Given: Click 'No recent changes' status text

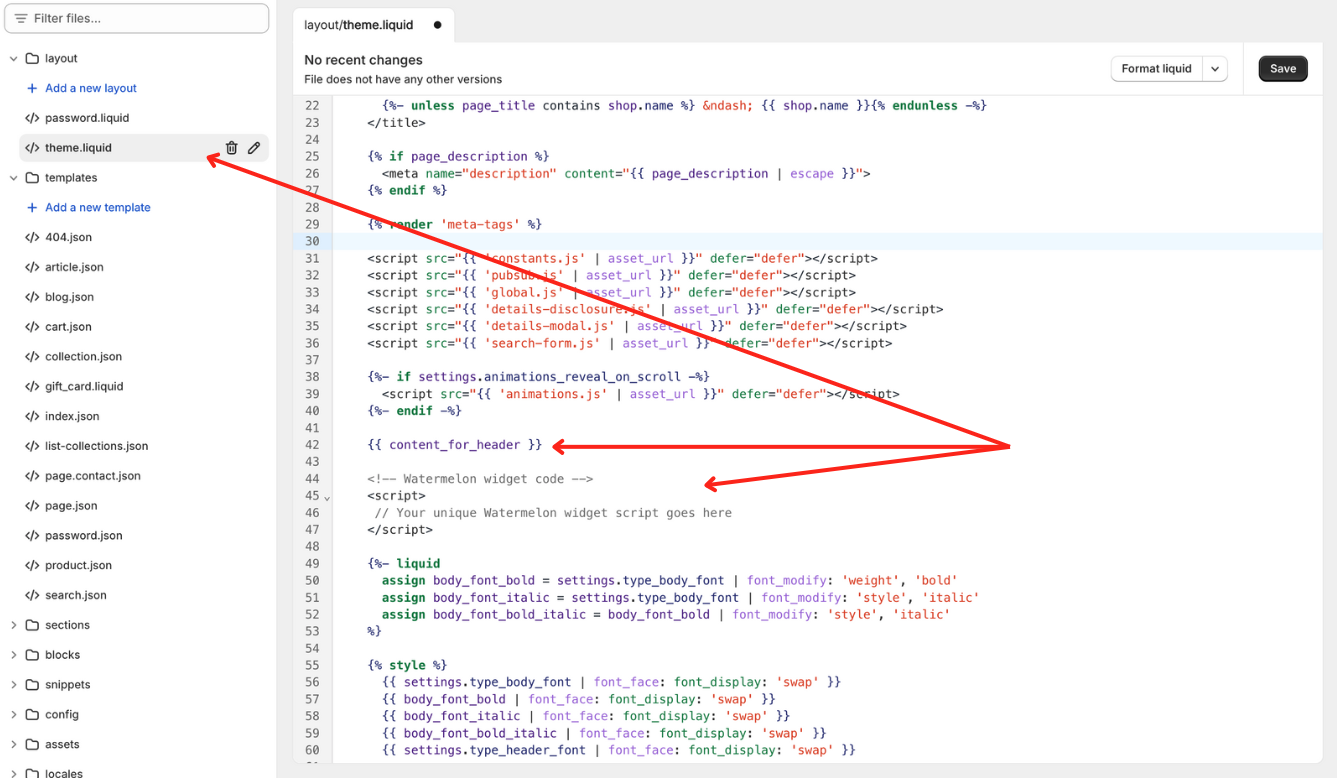Looking at the screenshot, I should tap(363, 60).
